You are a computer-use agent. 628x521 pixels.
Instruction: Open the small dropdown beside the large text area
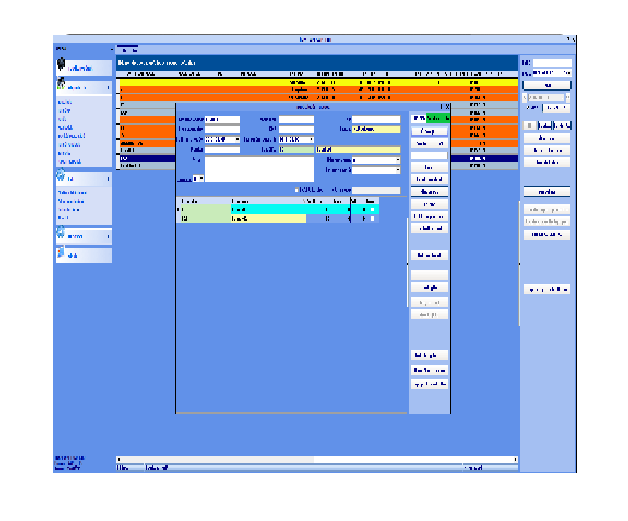(x=198, y=178)
